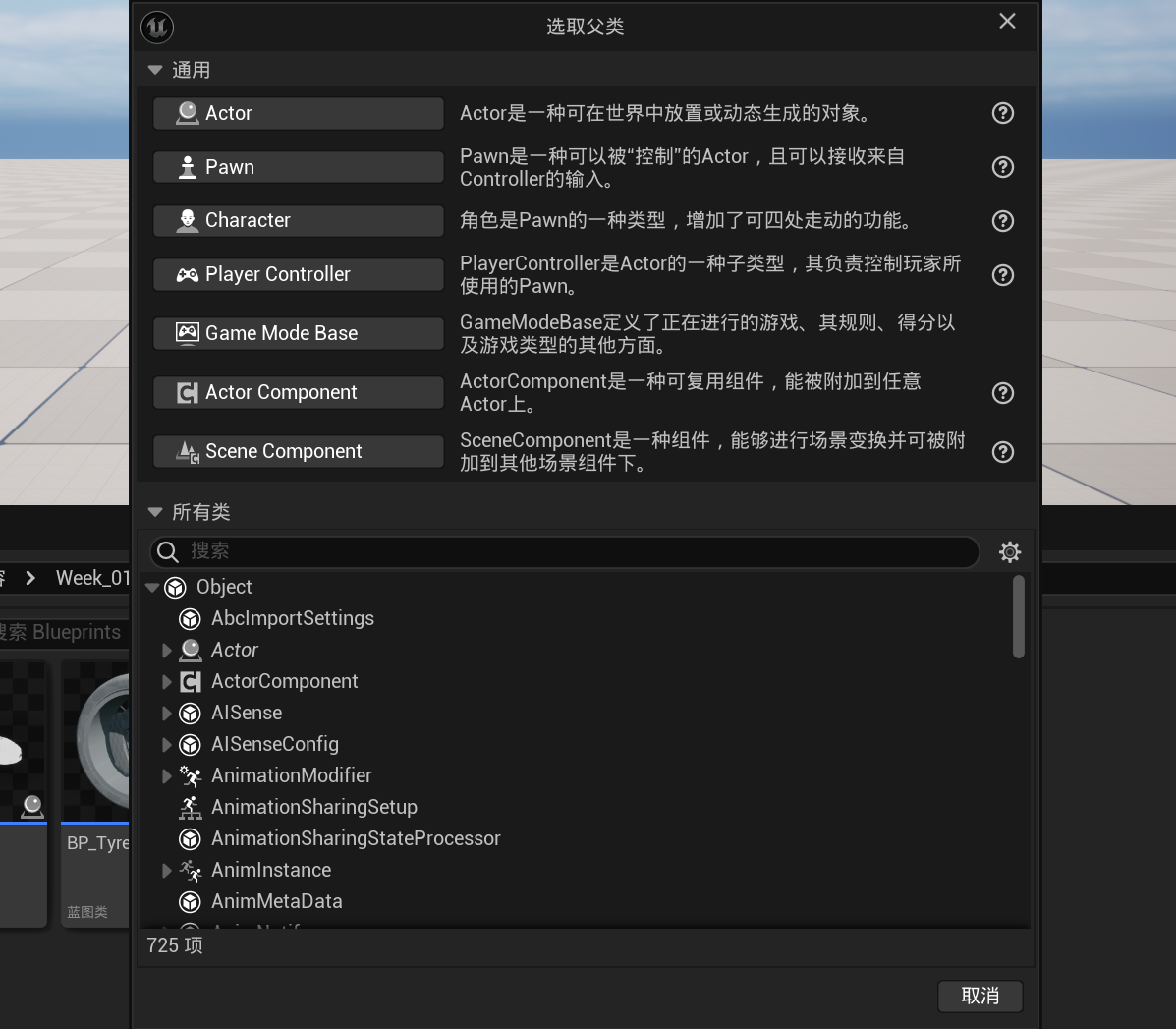Viewport: 1176px width, 1029px height.
Task: Select AnimationSharingStateProcessor in the tree
Action: pos(356,839)
